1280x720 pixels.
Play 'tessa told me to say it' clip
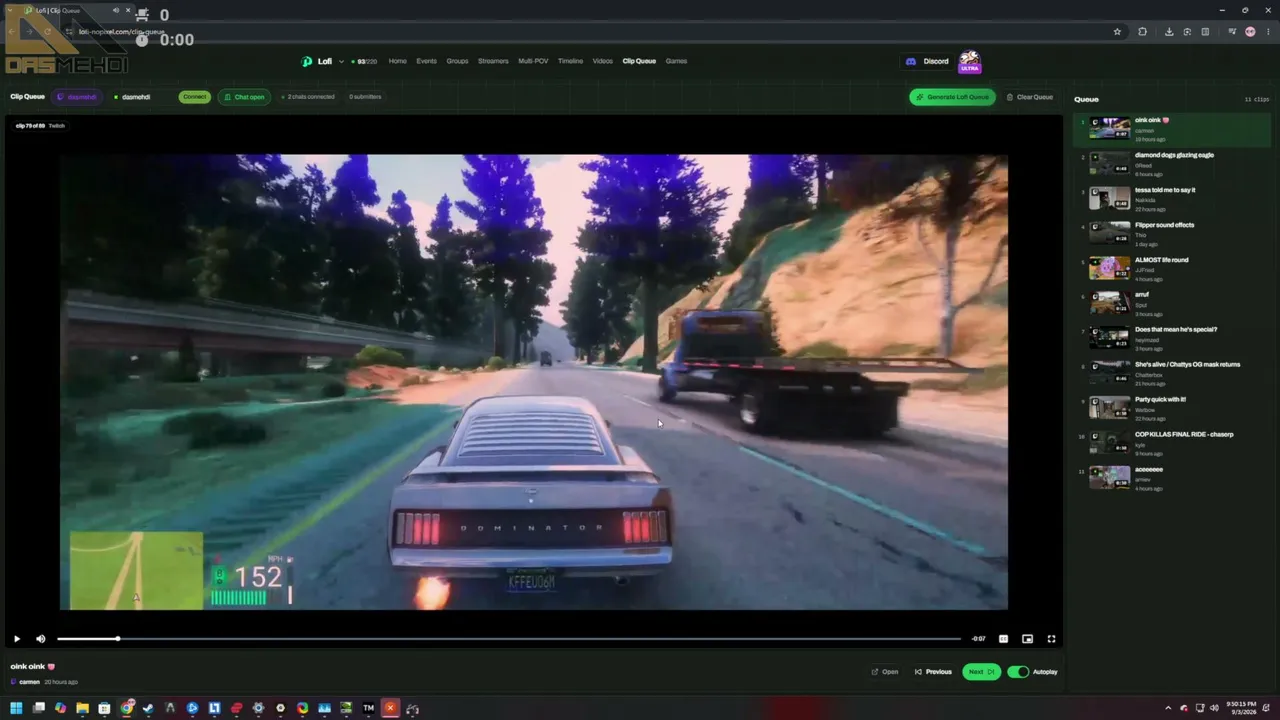pos(1172,197)
